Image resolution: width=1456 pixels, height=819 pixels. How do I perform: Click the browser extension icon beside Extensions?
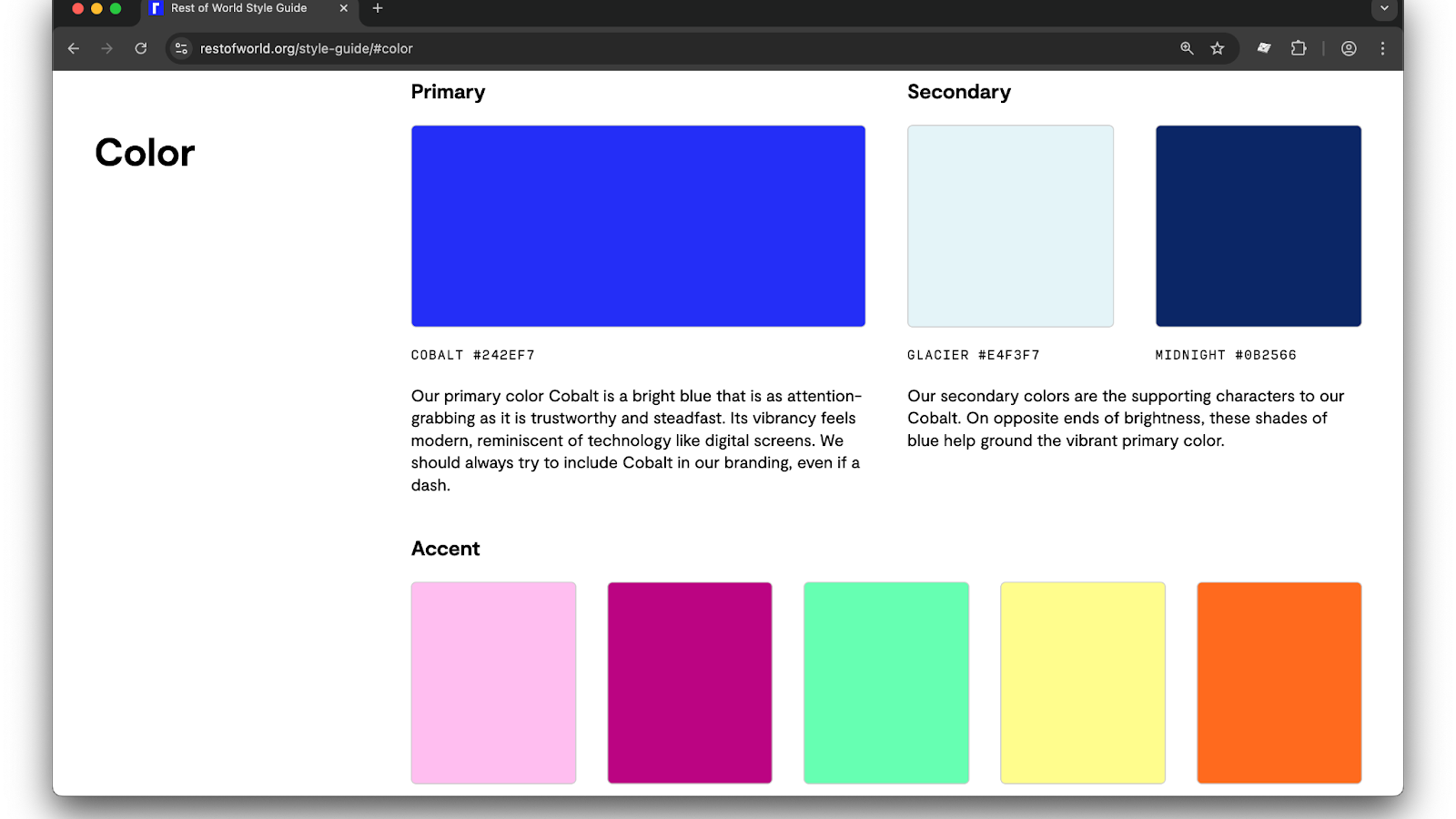tap(1264, 48)
